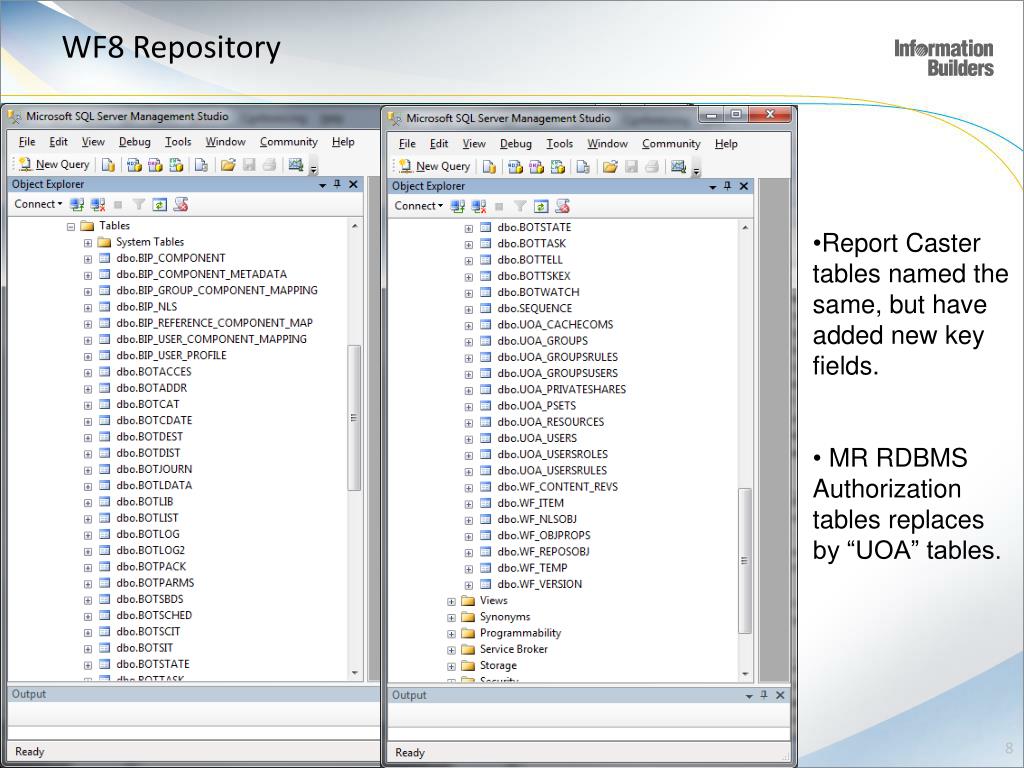This screenshot has height=768, width=1024.
Task: Click Disconnect icon in left Object Explorer
Action: tap(98, 204)
